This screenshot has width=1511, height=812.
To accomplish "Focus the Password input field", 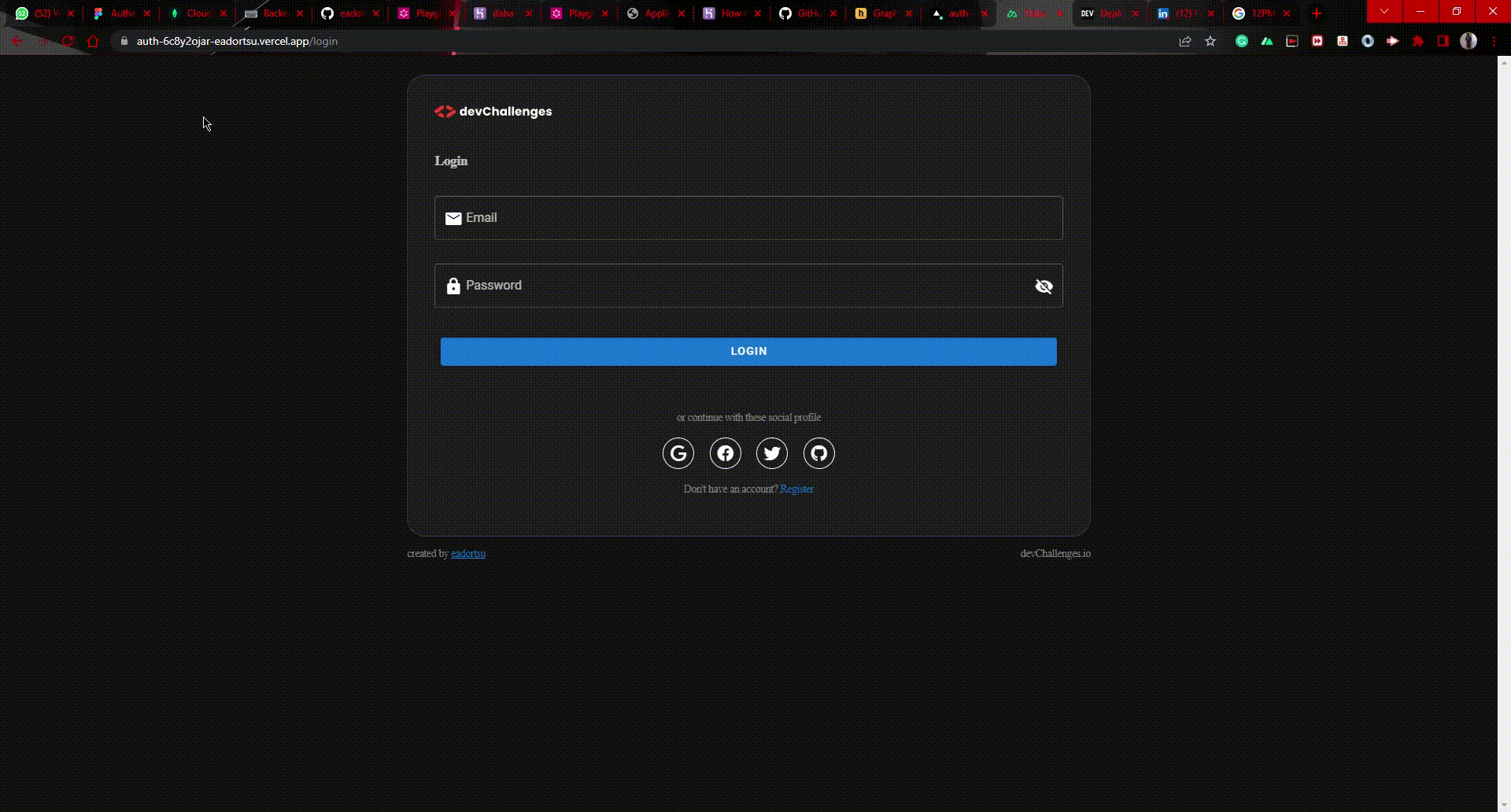I will 748,286.
